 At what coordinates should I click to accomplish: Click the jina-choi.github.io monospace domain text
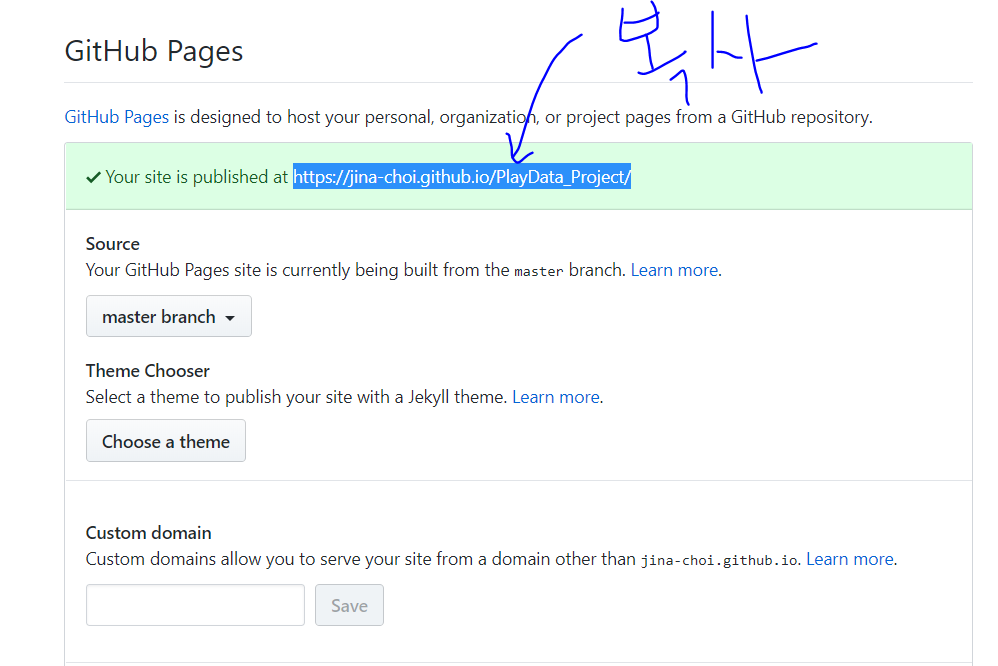[x=719, y=560]
